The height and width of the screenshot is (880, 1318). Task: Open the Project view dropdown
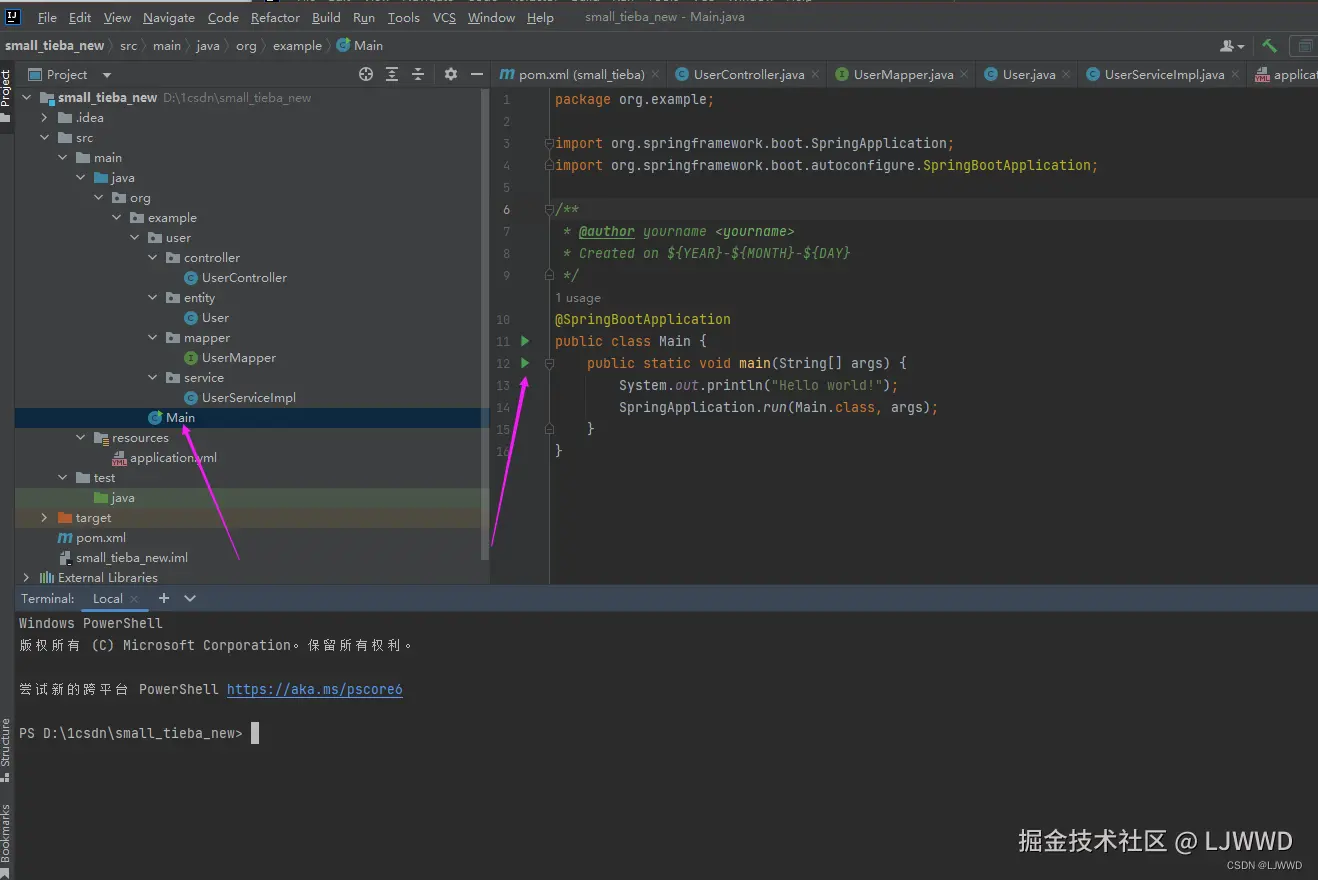(x=107, y=75)
